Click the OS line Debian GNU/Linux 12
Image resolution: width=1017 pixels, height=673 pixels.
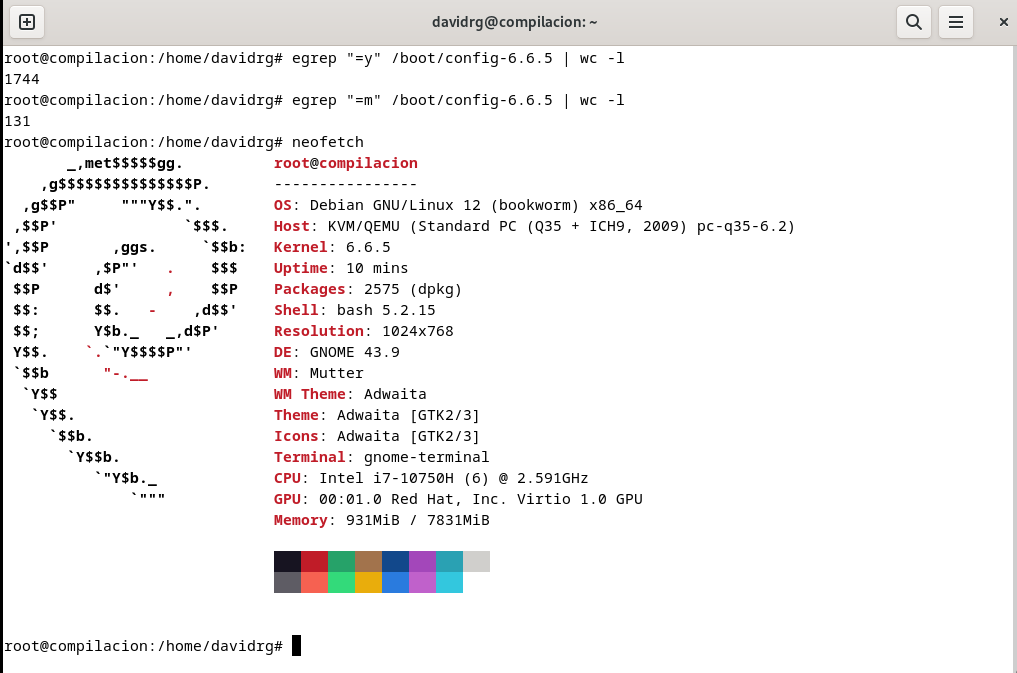click(x=458, y=205)
